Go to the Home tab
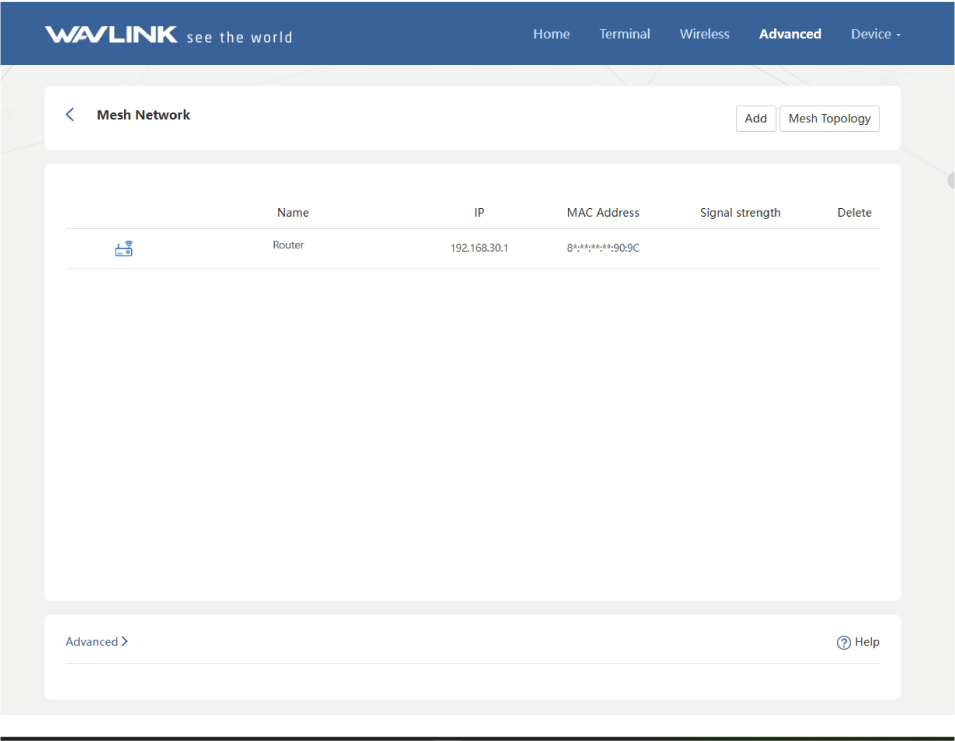The image size is (955, 741). [x=551, y=34]
